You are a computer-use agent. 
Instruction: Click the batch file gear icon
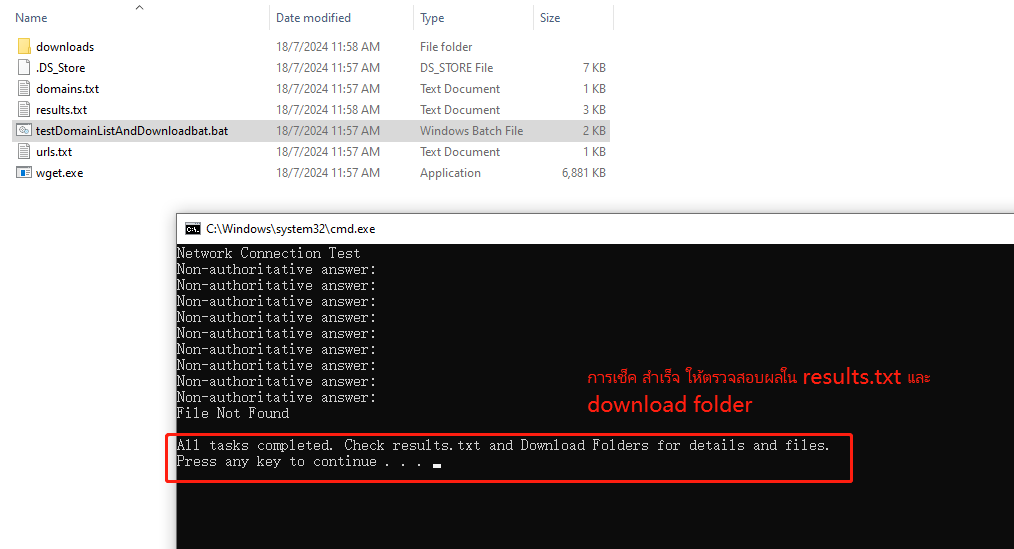[24, 131]
